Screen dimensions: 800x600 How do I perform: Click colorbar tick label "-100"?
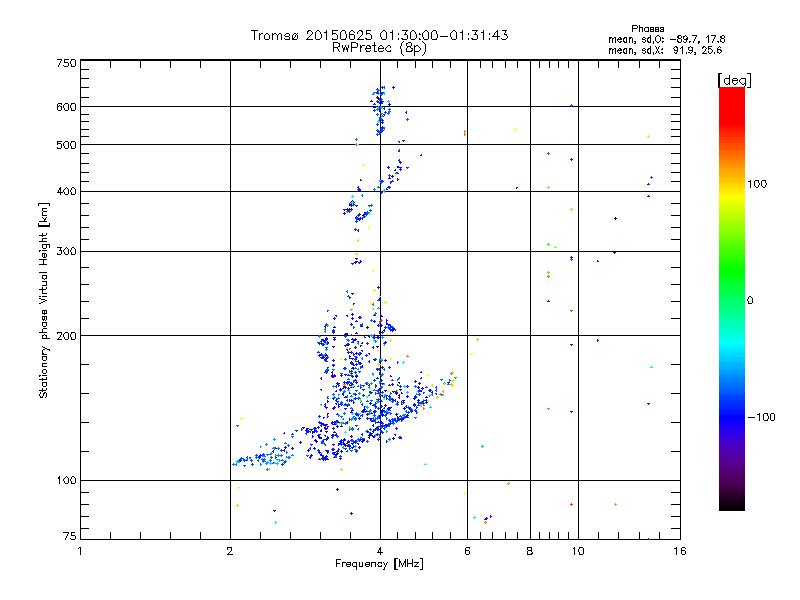pyautogui.click(x=761, y=417)
